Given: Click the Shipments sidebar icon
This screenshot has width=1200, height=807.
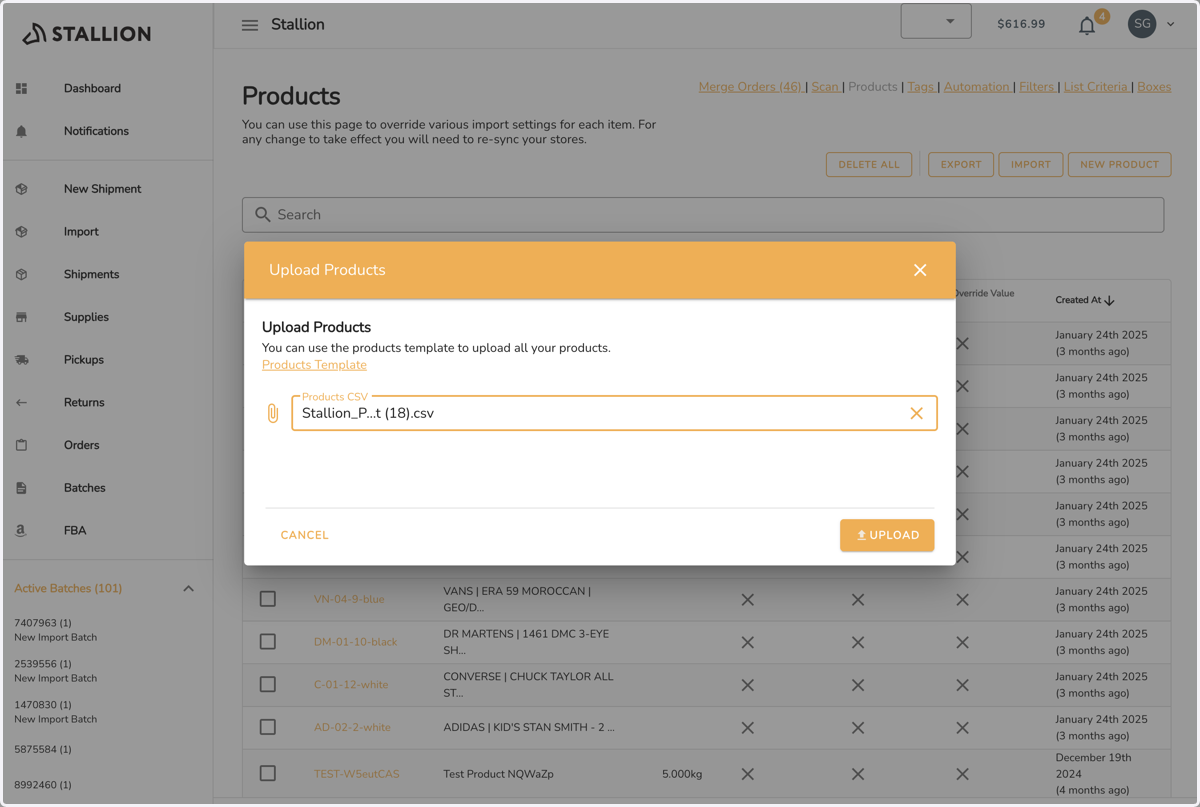Looking at the screenshot, I should coord(22,274).
